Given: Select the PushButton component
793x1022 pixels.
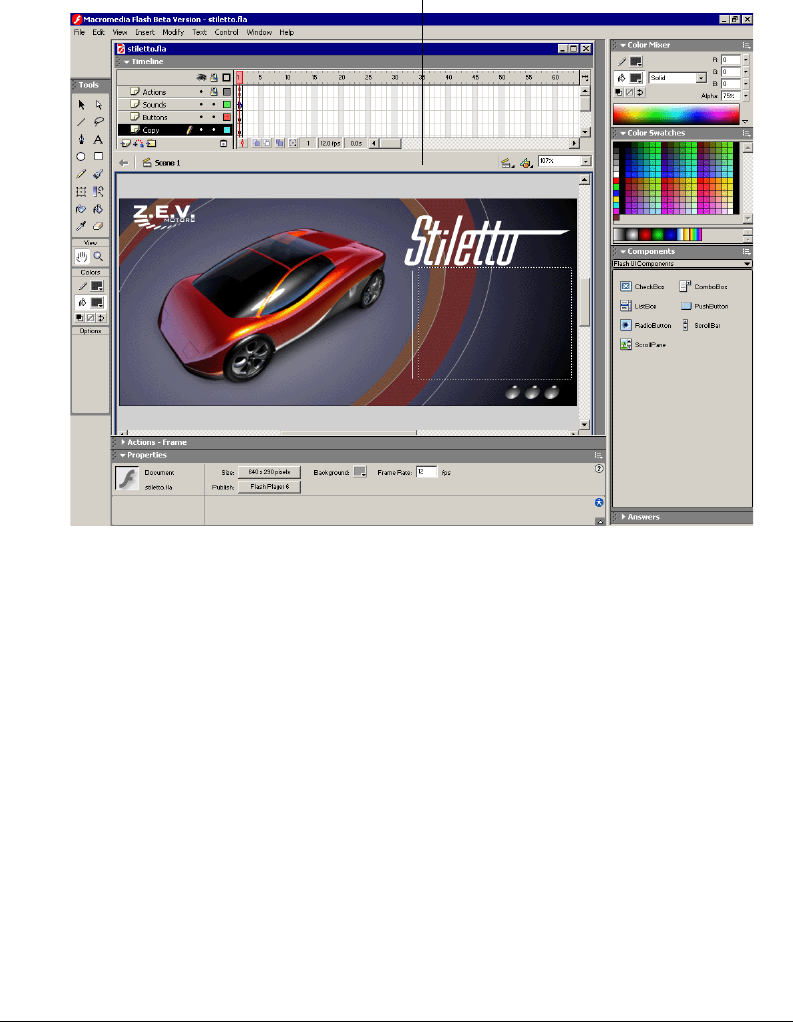Looking at the screenshot, I should click(x=704, y=306).
